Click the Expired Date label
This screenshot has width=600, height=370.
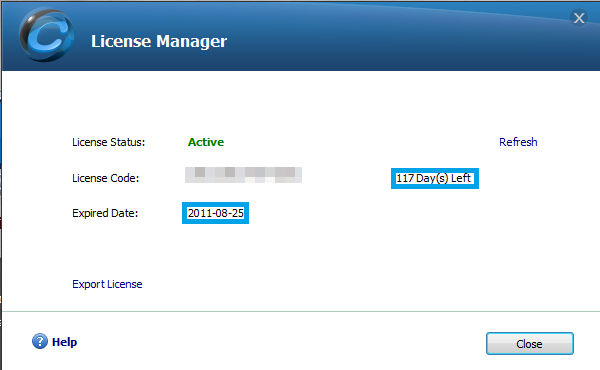(x=105, y=213)
